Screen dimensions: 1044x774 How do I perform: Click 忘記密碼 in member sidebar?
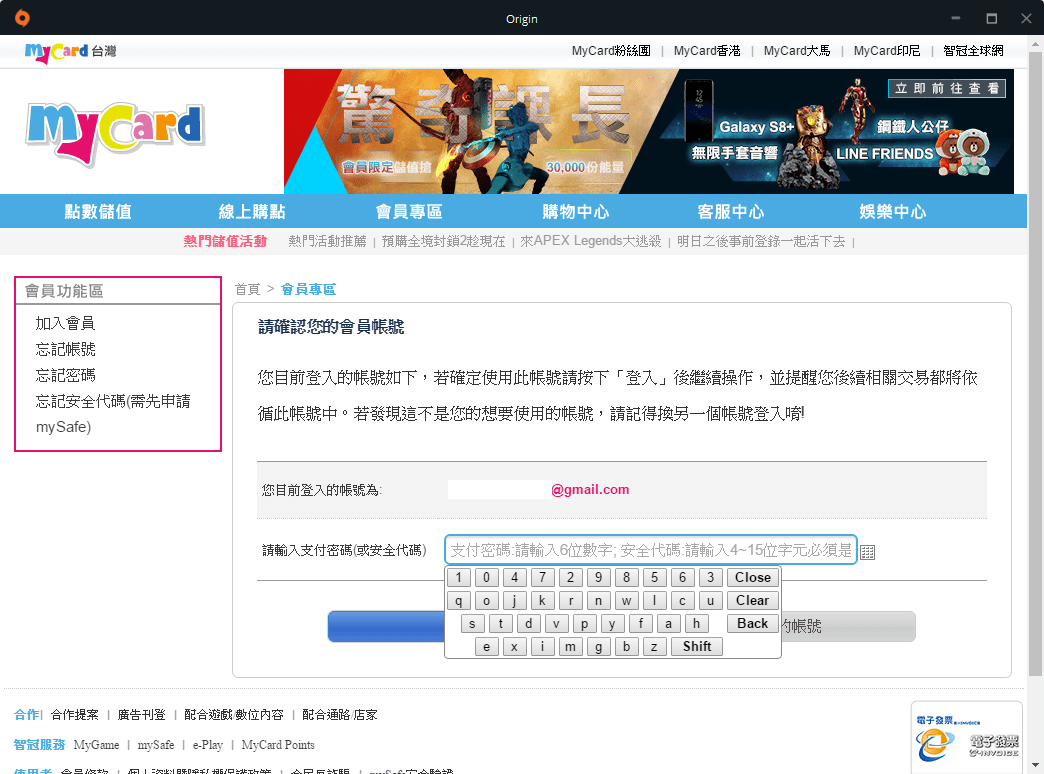click(x=65, y=376)
